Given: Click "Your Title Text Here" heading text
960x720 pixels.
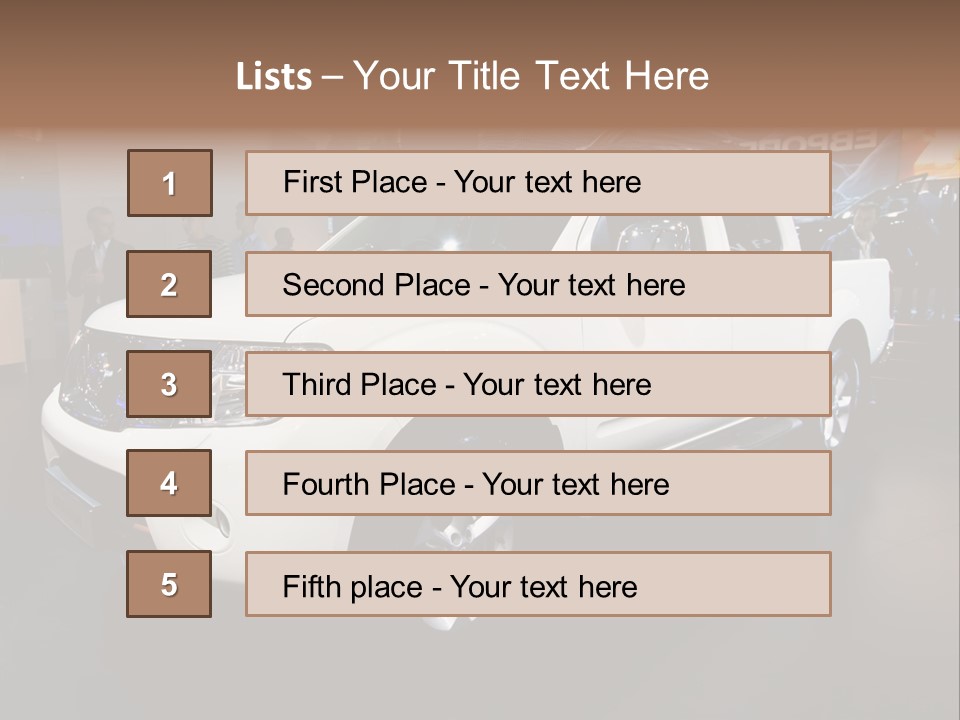Looking at the screenshot, I should (x=530, y=77).
